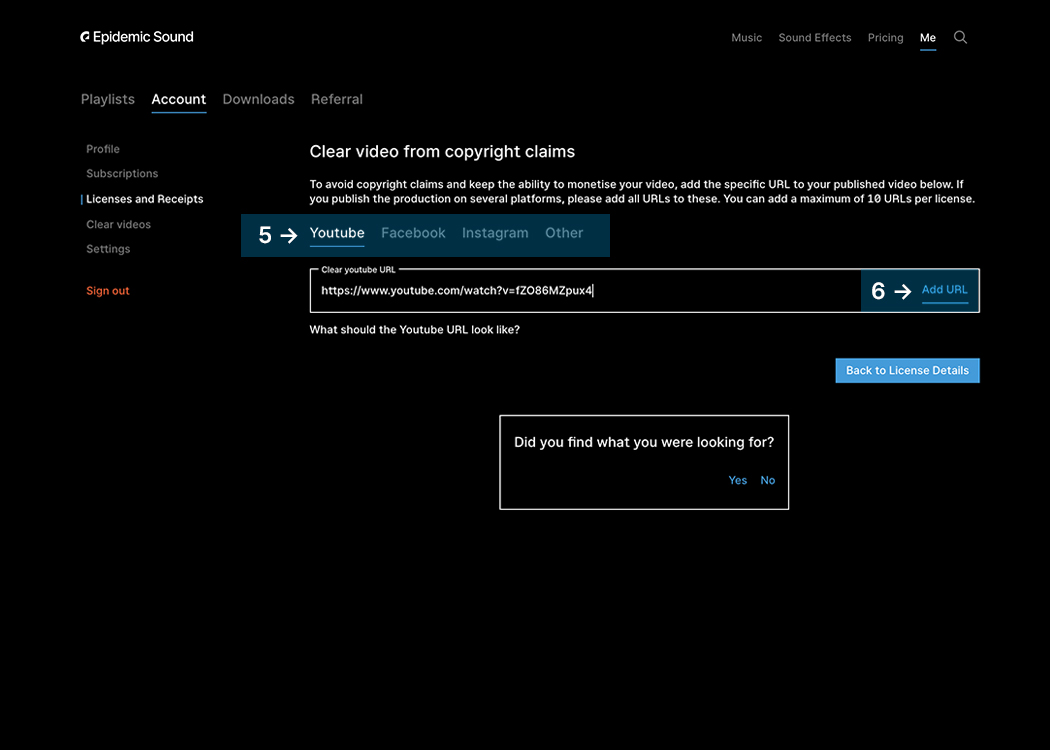The height and width of the screenshot is (750, 1050).
Task: Open Licenses and Receipts section
Action: pyautogui.click(x=144, y=199)
